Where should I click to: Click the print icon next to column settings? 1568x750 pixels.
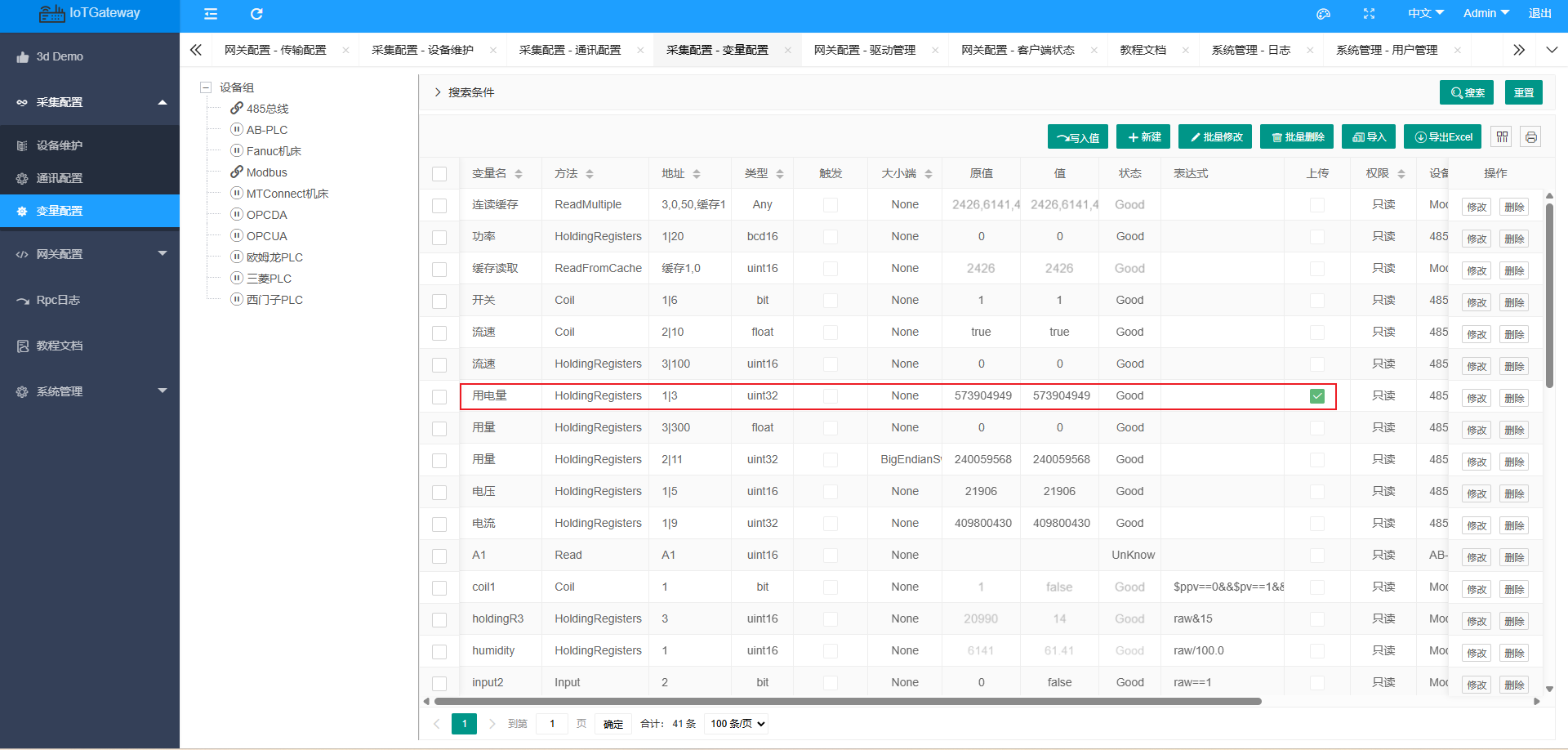tap(1531, 136)
